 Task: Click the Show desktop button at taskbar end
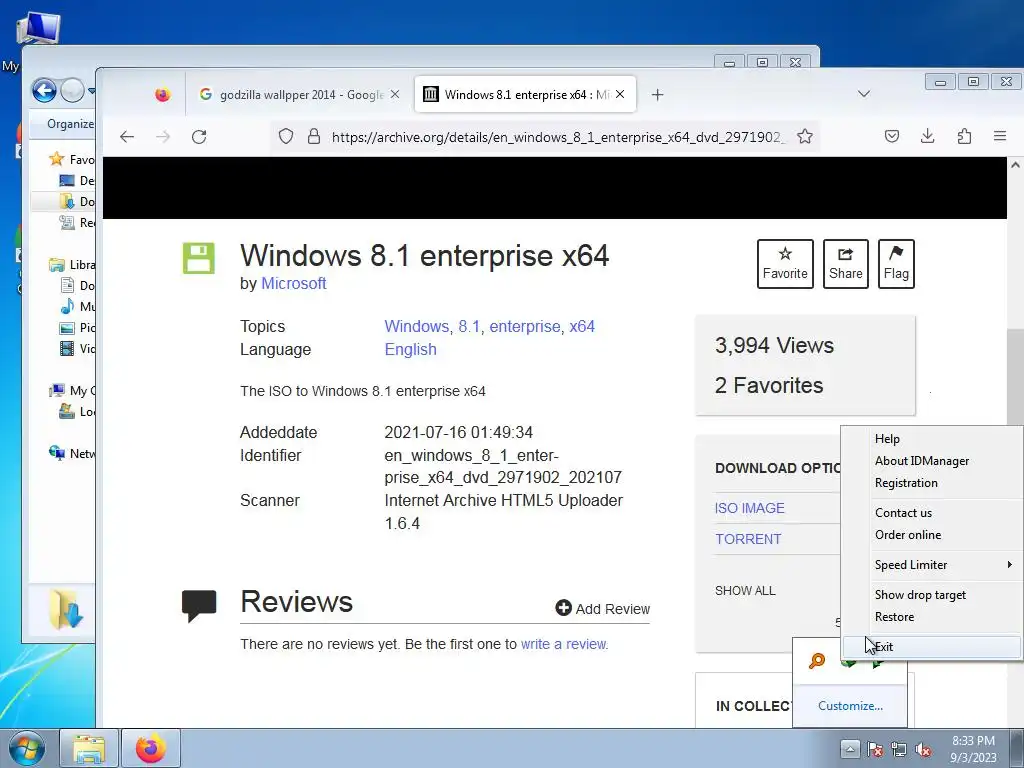(x=1018, y=748)
